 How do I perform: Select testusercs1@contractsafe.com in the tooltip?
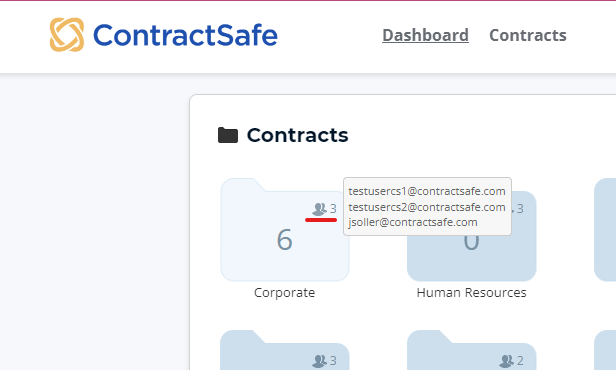[427, 191]
